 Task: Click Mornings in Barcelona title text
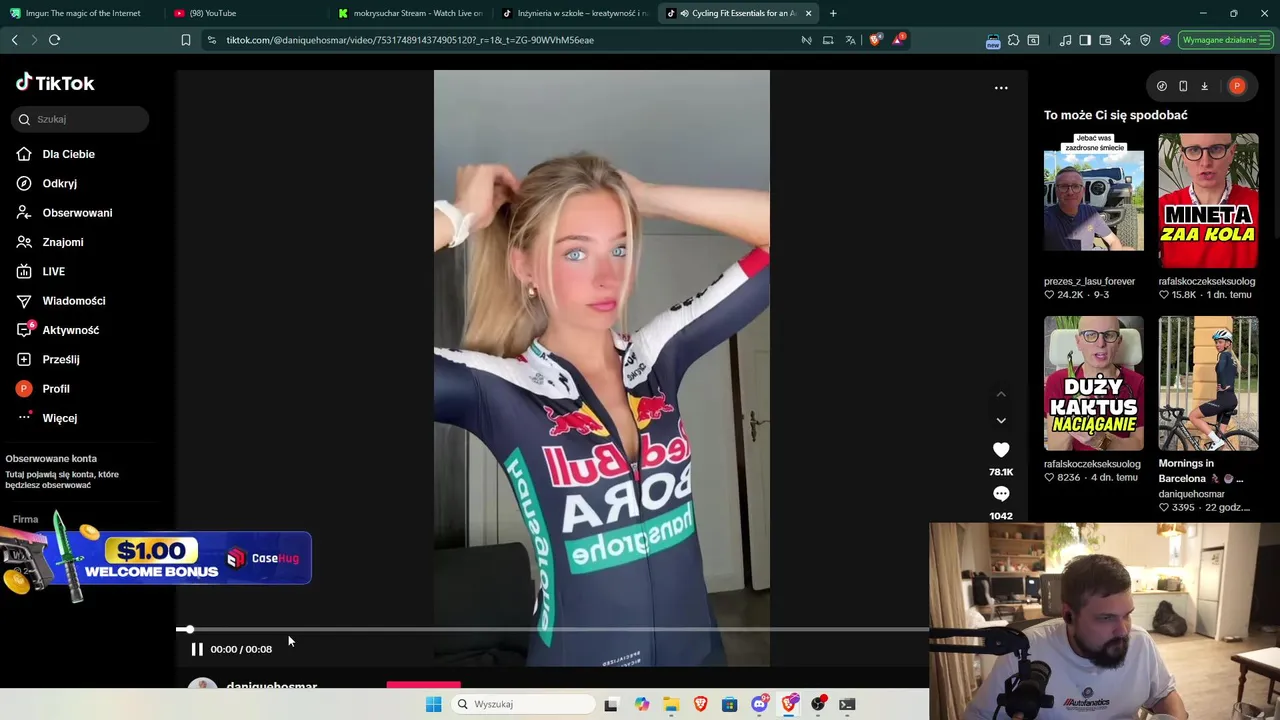pos(1201,471)
